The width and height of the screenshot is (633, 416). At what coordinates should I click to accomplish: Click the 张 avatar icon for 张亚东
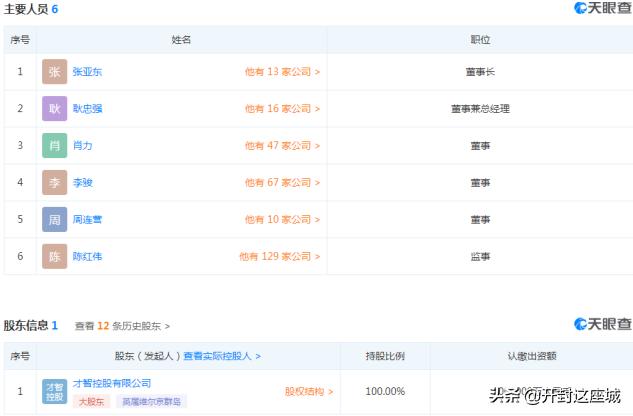pyautogui.click(x=54, y=71)
